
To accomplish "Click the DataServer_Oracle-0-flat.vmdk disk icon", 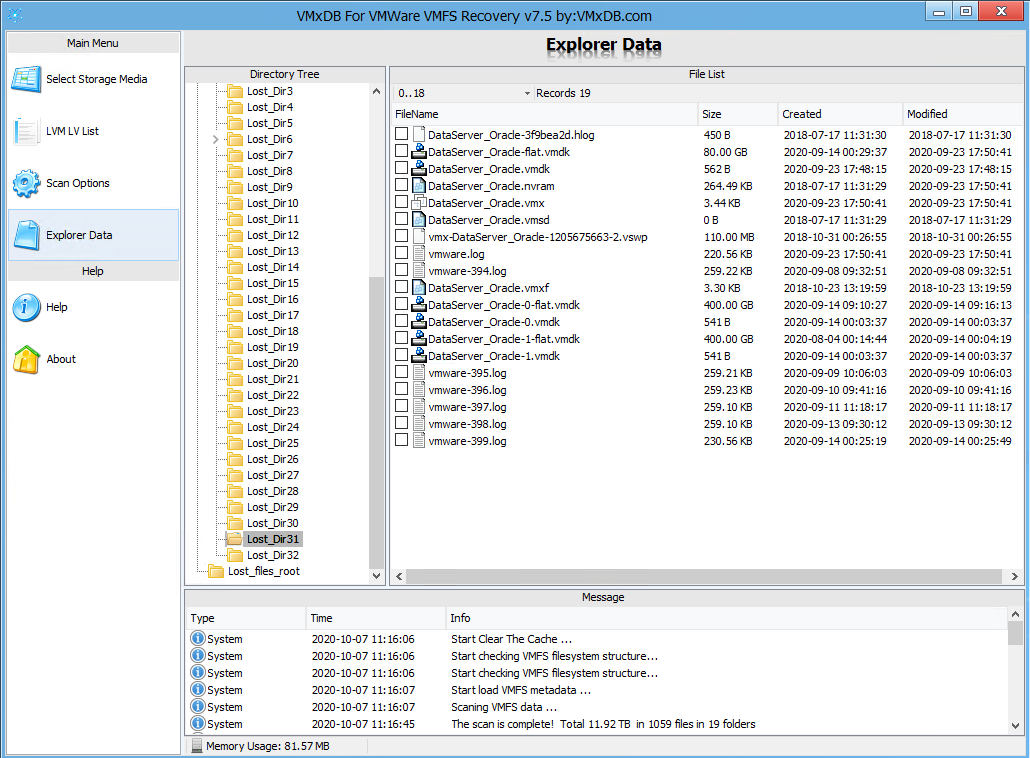I will coord(418,305).
